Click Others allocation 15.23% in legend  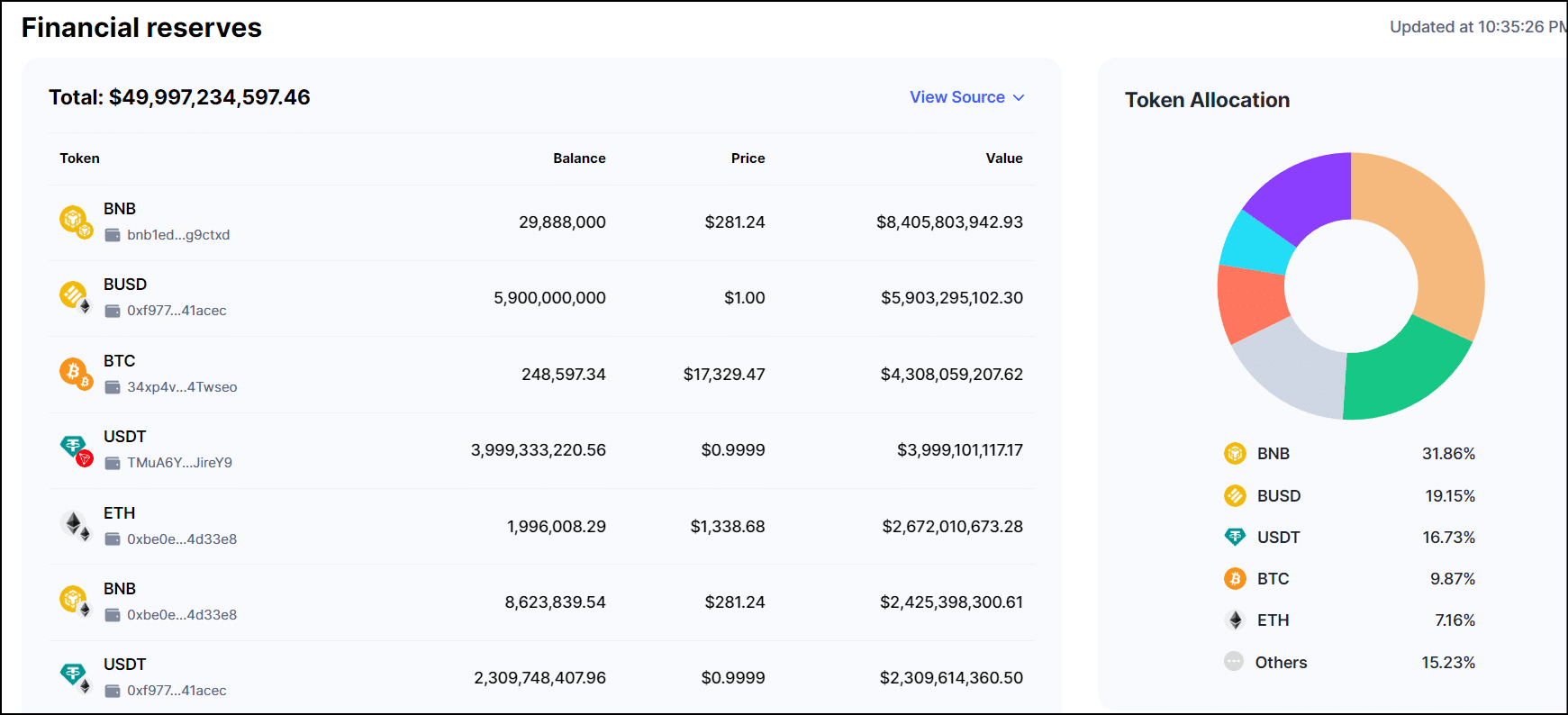(x=1448, y=663)
